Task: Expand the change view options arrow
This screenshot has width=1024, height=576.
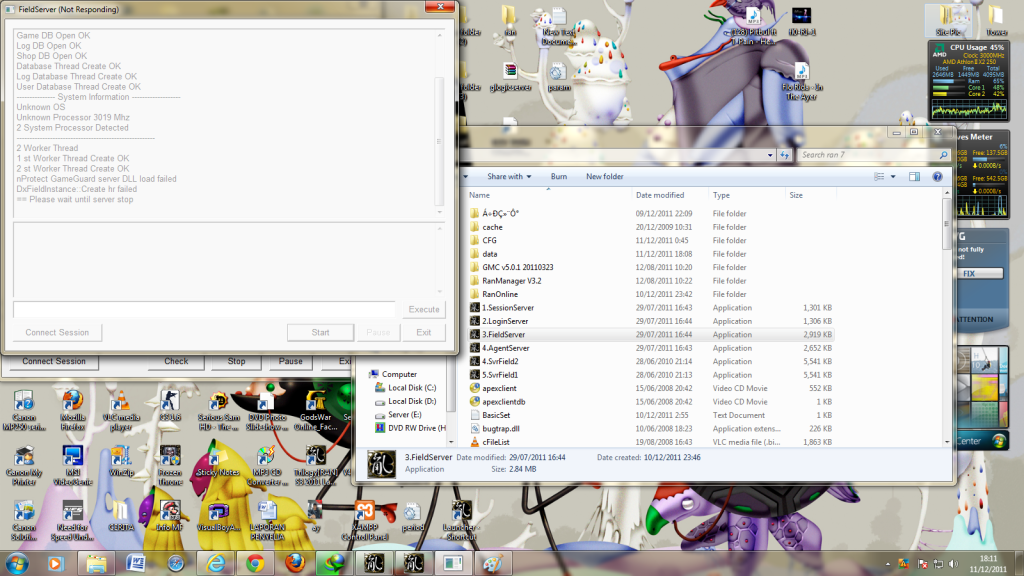Action: click(x=893, y=177)
